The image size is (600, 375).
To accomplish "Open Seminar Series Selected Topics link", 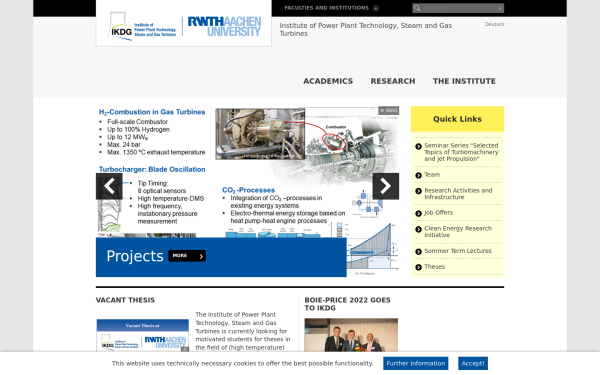I will (461, 152).
